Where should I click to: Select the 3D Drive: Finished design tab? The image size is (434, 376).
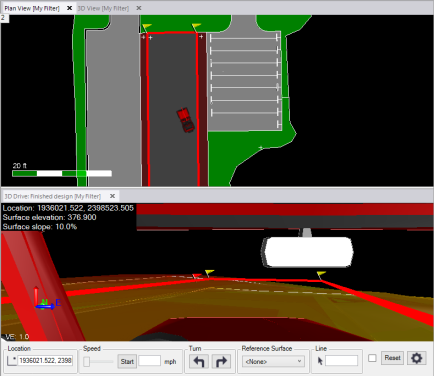pos(52,196)
